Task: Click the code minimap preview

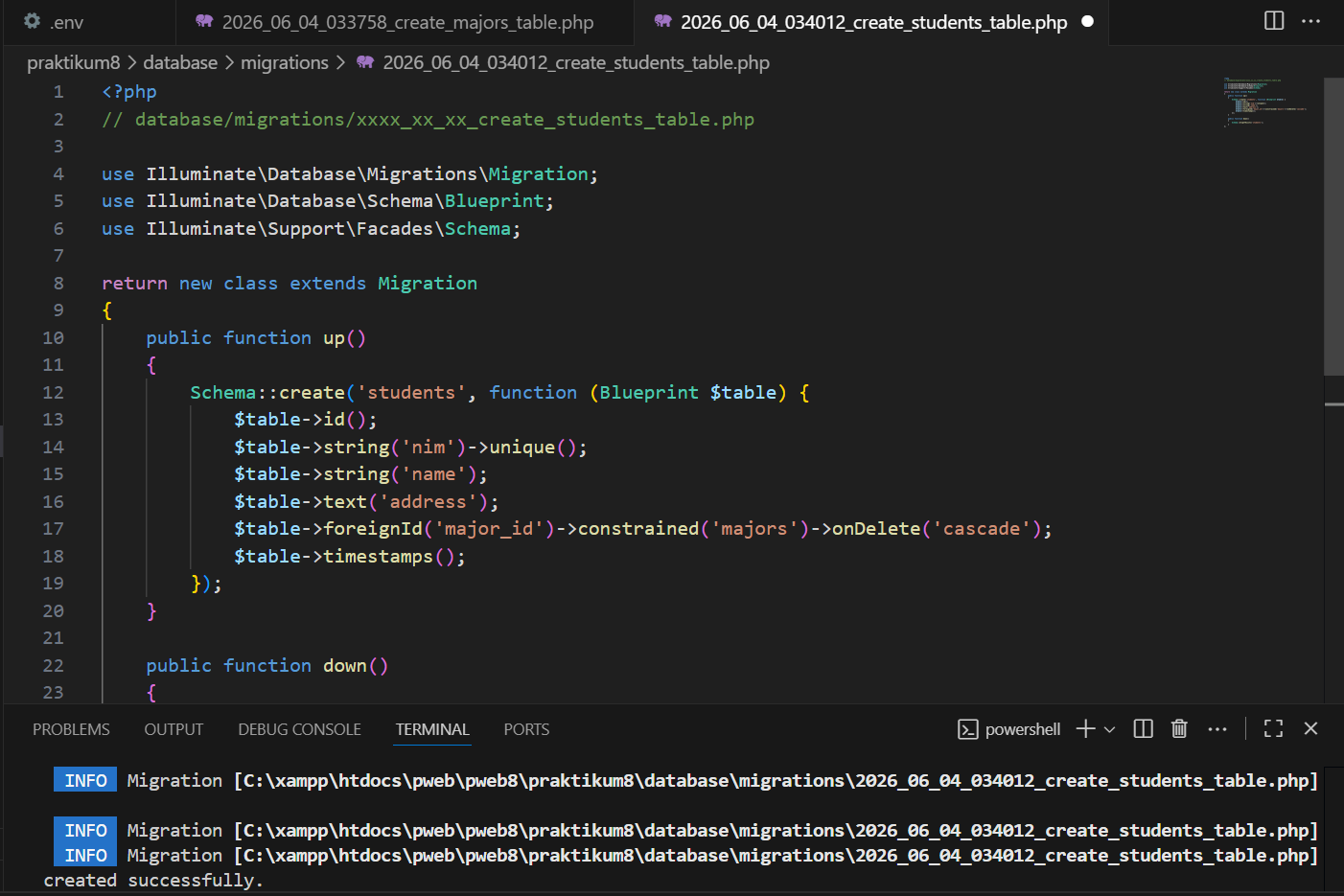Action: [x=1265, y=102]
